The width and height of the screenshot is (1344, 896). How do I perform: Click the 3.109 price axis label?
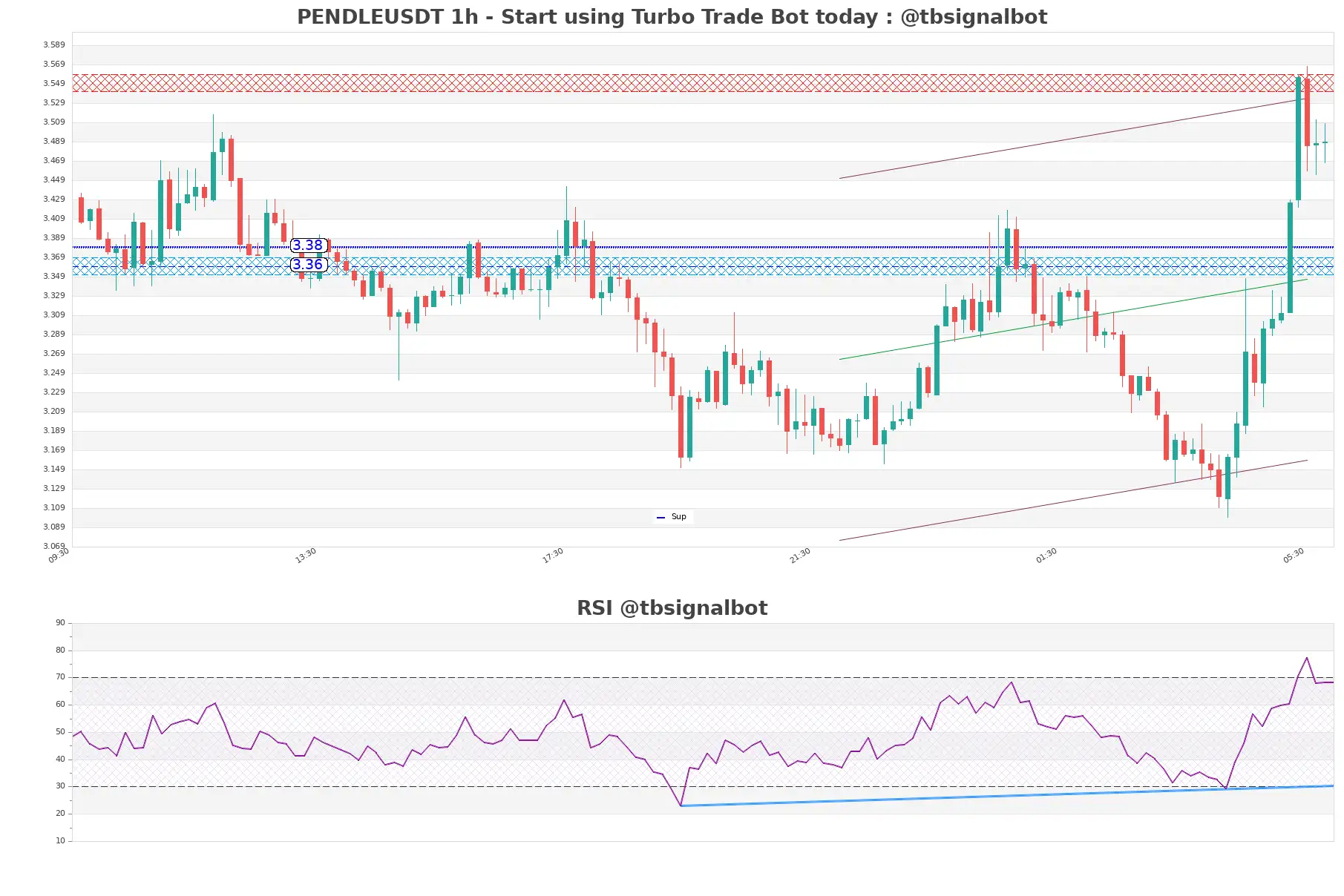[53, 508]
